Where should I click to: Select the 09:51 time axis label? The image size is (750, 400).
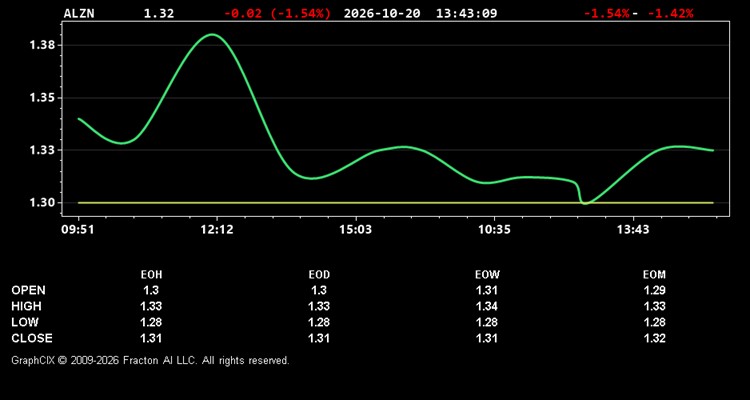tap(78, 230)
